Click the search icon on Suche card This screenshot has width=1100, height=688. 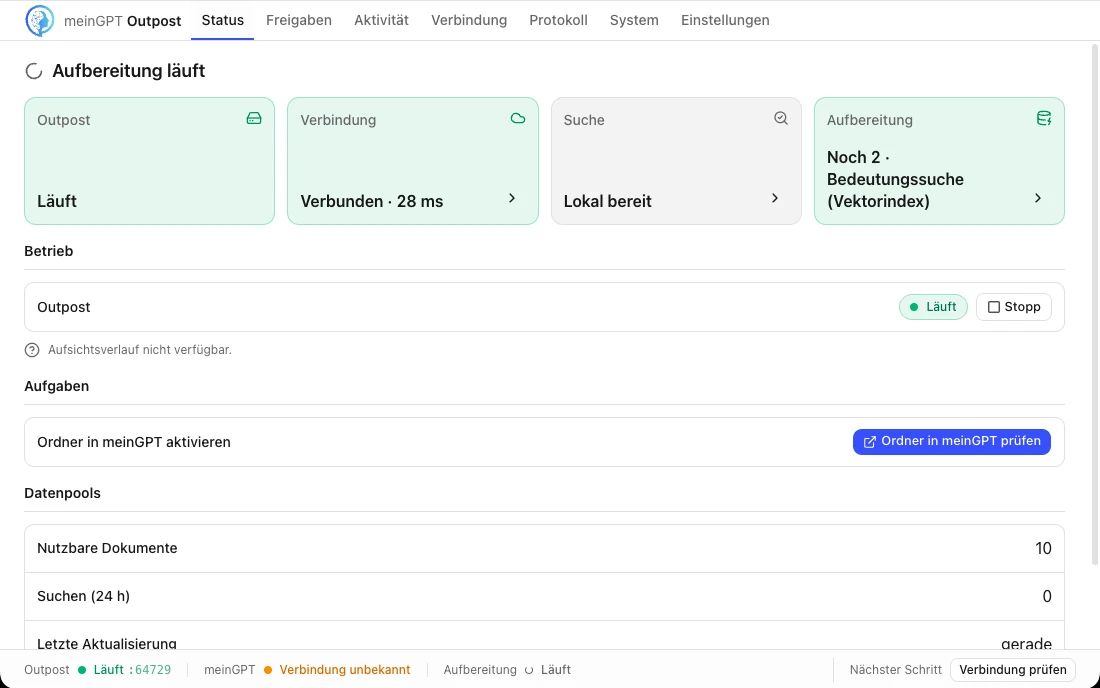pos(781,119)
